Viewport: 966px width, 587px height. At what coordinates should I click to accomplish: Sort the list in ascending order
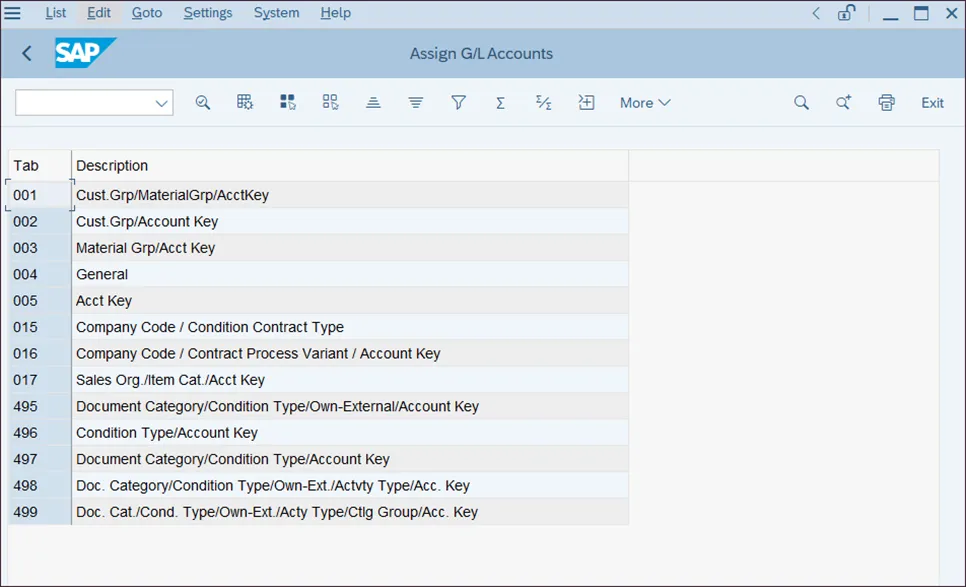click(x=373, y=103)
